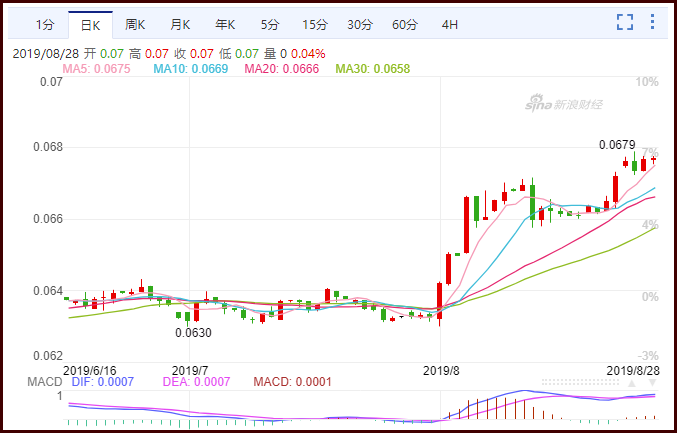Click the MA5 indicator label
677x433 pixels.
pos(96,69)
